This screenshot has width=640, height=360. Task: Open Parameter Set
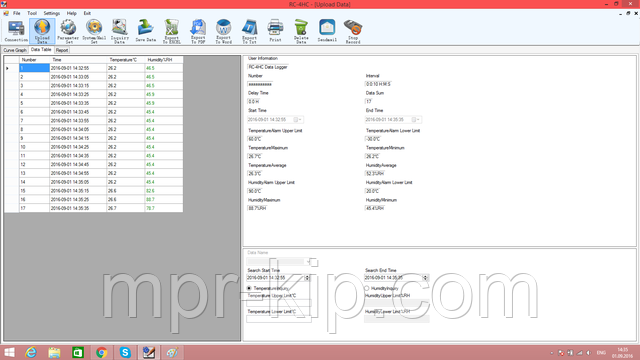tap(68, 31)
